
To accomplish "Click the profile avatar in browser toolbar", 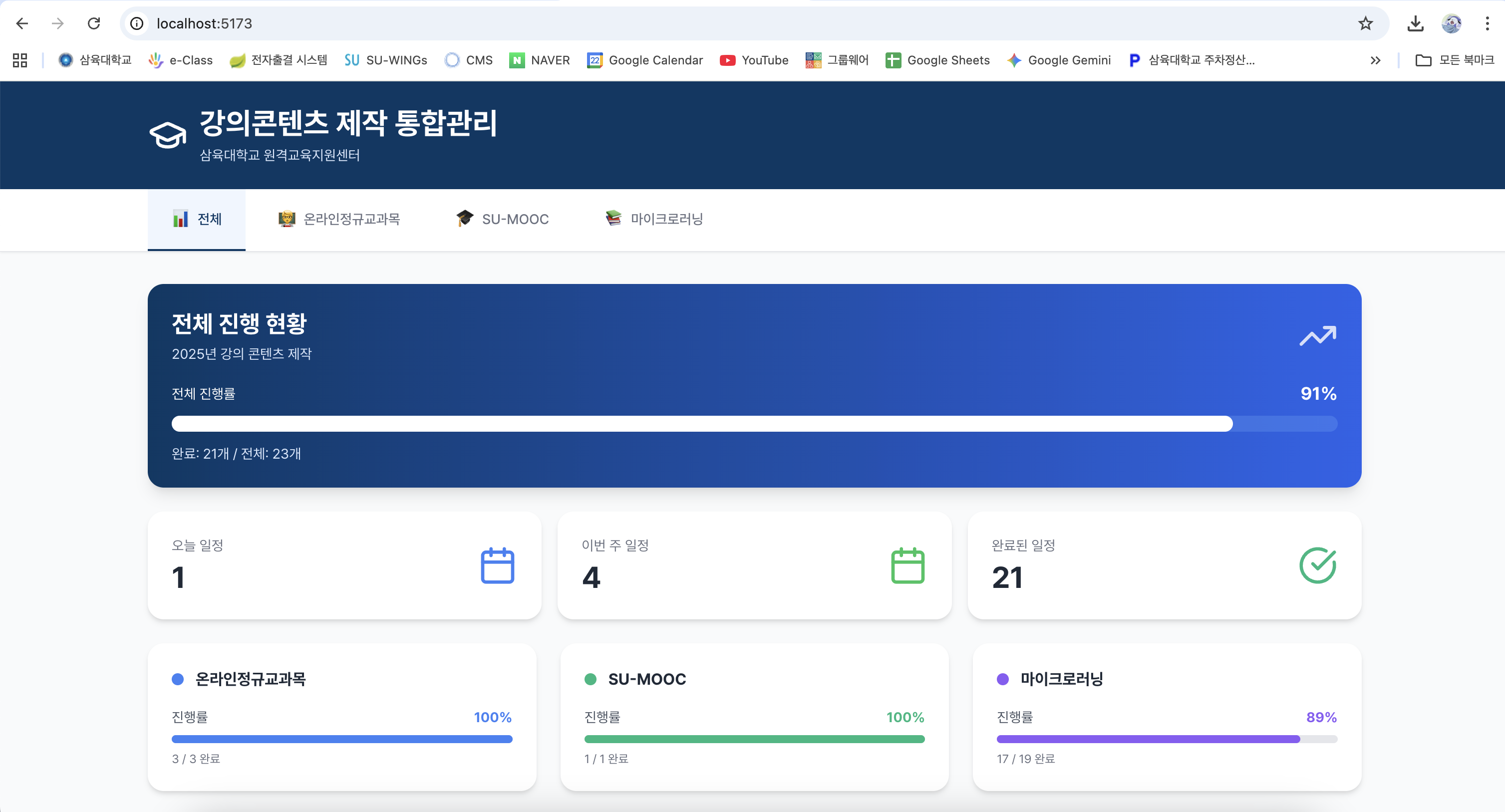I will pos(1451,23).
